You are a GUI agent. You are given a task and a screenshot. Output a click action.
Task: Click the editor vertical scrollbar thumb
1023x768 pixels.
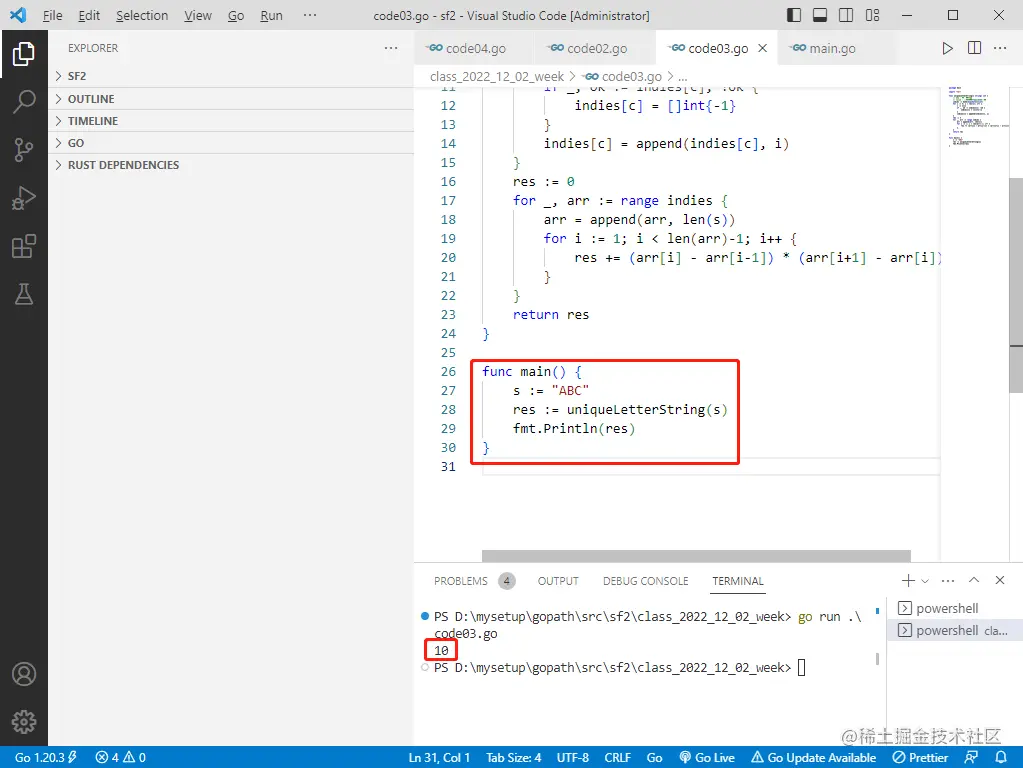(1016, 285)
